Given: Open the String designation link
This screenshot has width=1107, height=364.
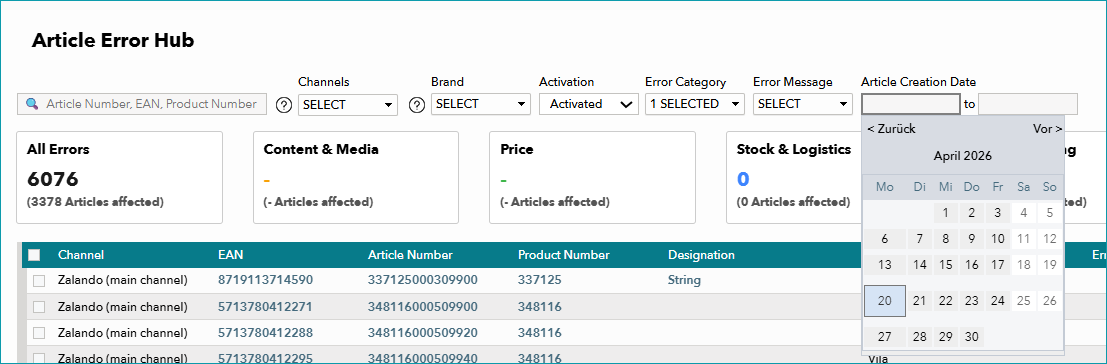Looking at the screenshot, I should (684, 280).
